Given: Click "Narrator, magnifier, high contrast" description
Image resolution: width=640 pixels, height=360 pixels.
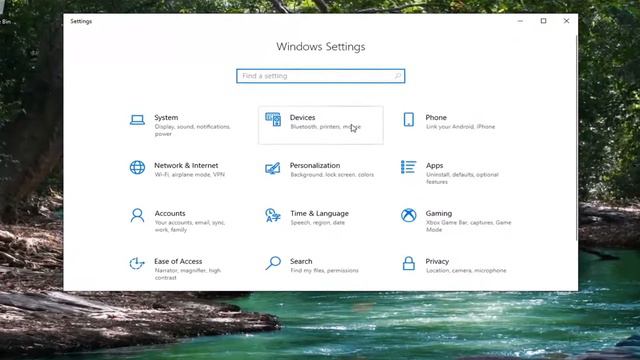Looking at the screenshot, I should click(188, 274).
